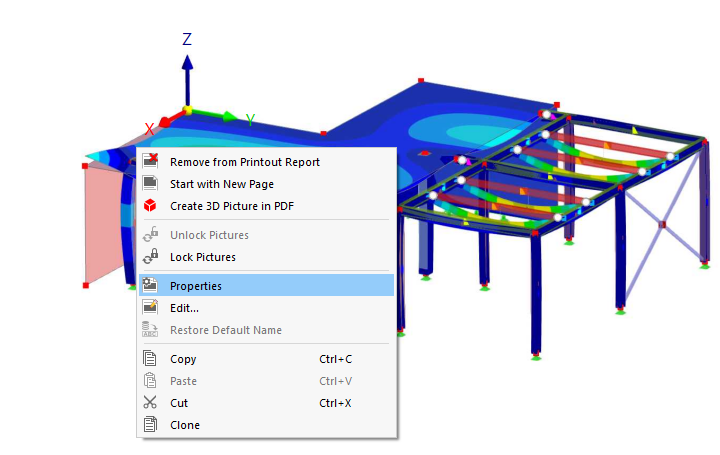Select Copy in the context menu
The image size is (720, 455).
click(266, 359)
